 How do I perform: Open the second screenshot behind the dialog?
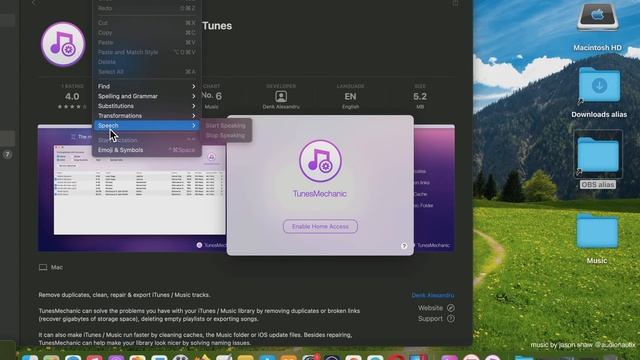tap(434, 188)
